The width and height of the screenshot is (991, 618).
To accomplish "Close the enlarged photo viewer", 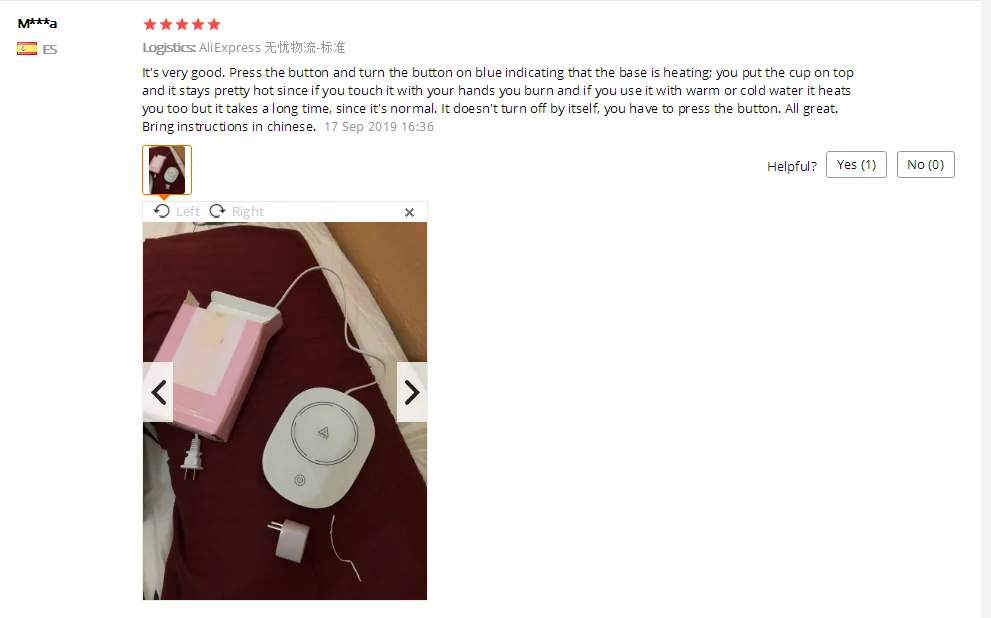I will point(410,212).
